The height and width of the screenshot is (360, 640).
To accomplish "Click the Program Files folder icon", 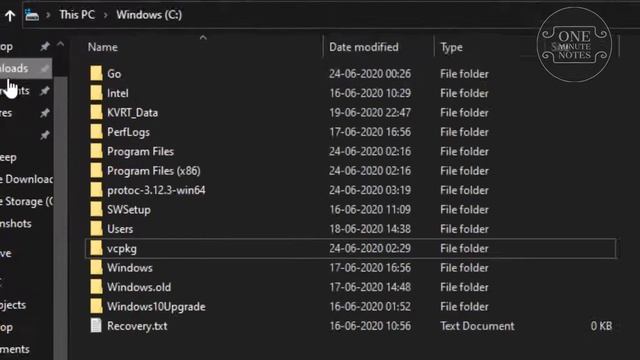I will pos(96,151).
